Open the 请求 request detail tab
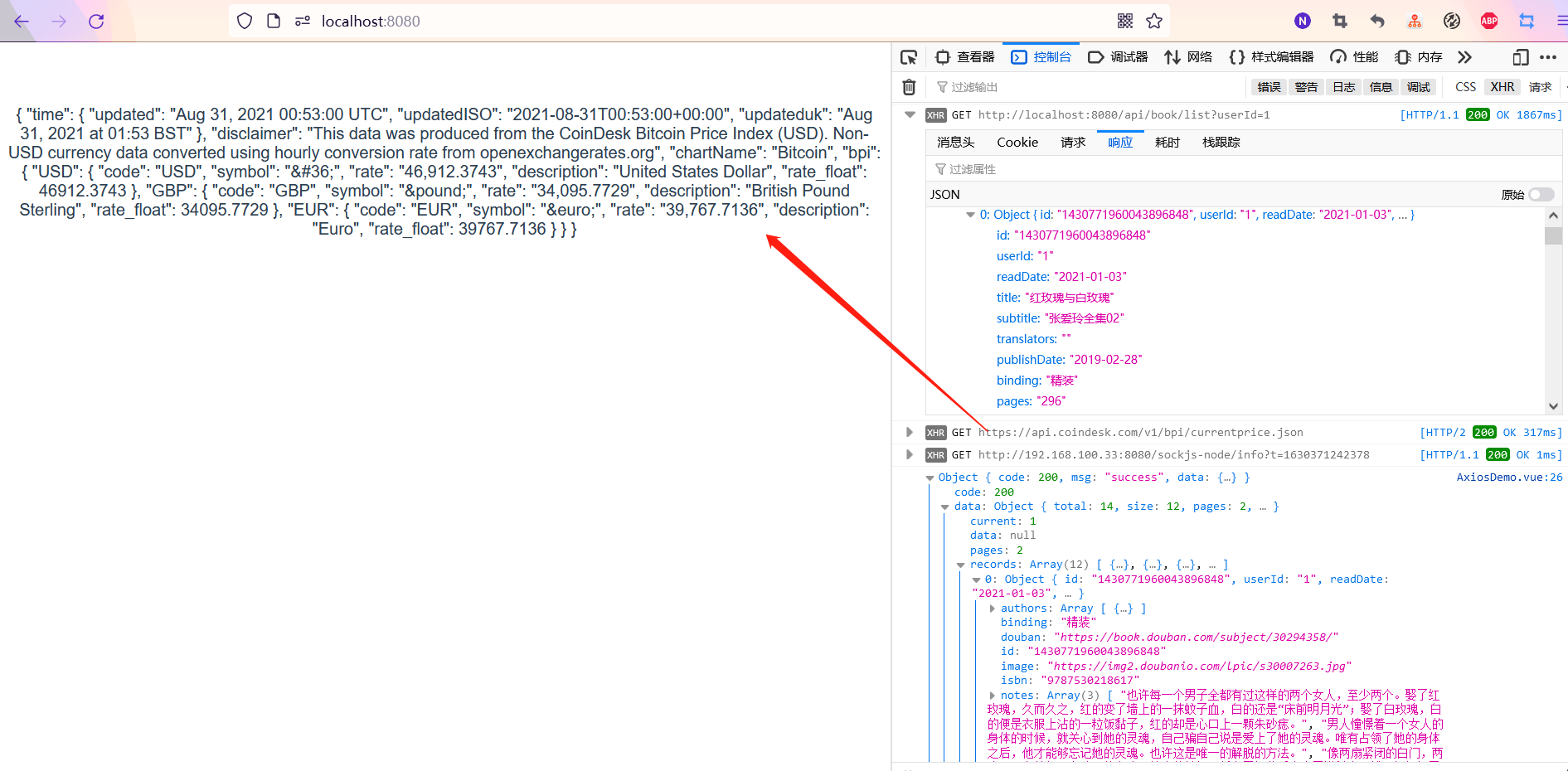The image size is (1568, 771). (x=1073, y=143)
